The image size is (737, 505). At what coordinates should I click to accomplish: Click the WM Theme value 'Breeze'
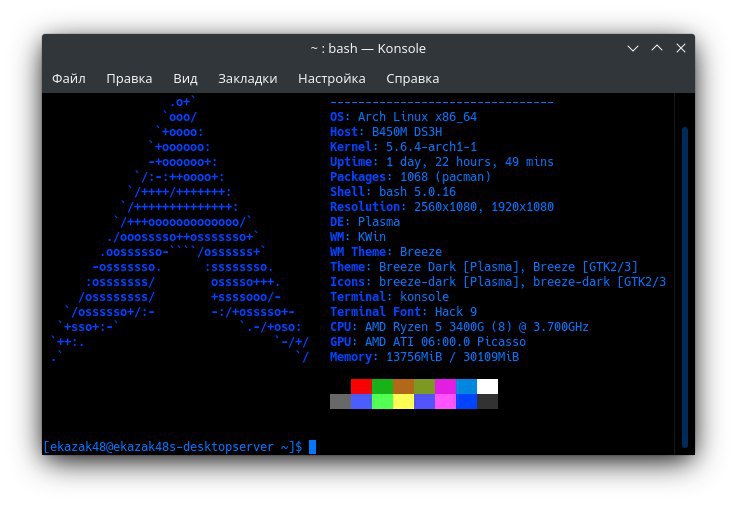pos(421,252)
